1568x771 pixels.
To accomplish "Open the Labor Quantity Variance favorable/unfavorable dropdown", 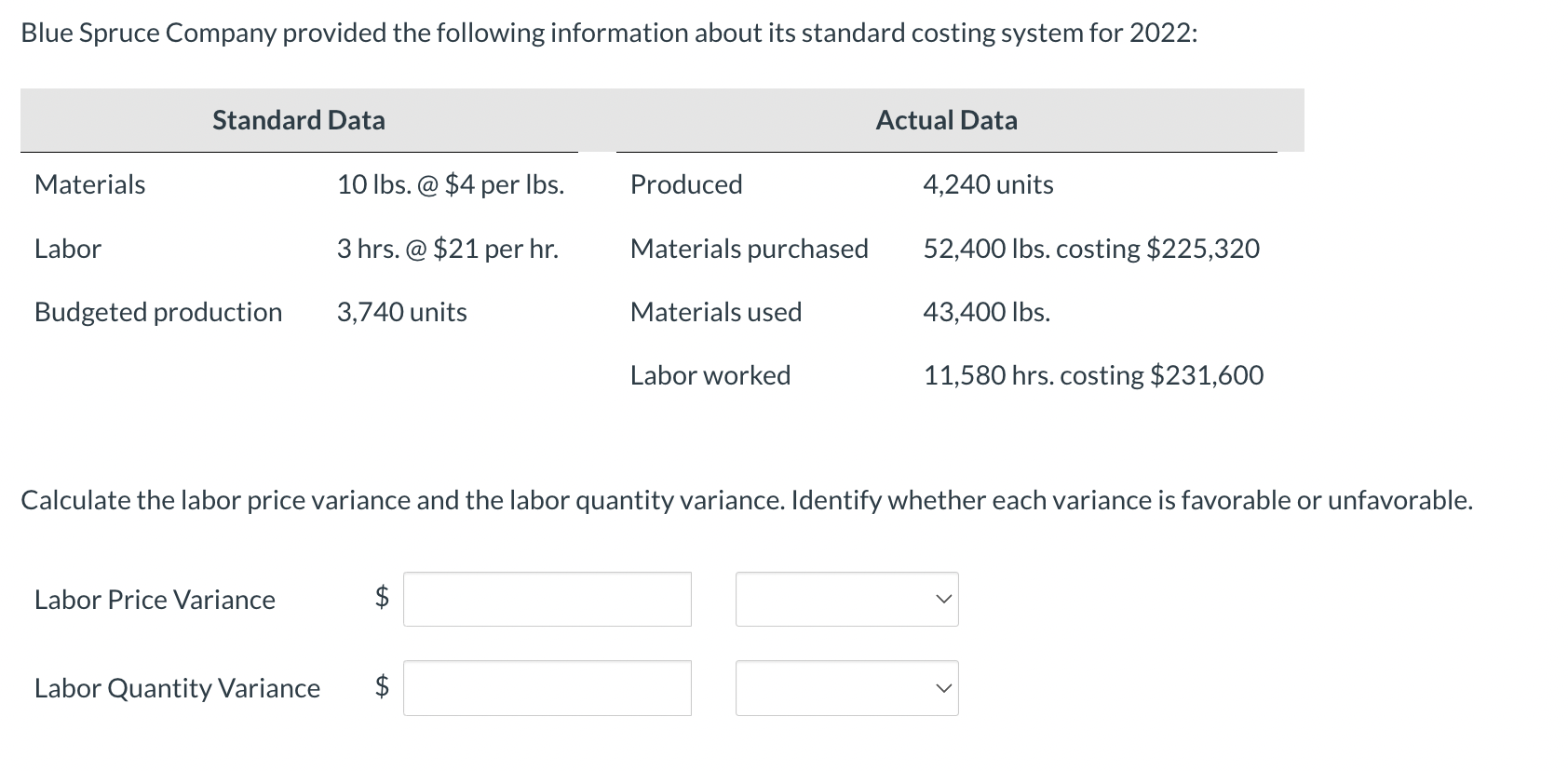I will pyautogui.click(x=847, y=688).
